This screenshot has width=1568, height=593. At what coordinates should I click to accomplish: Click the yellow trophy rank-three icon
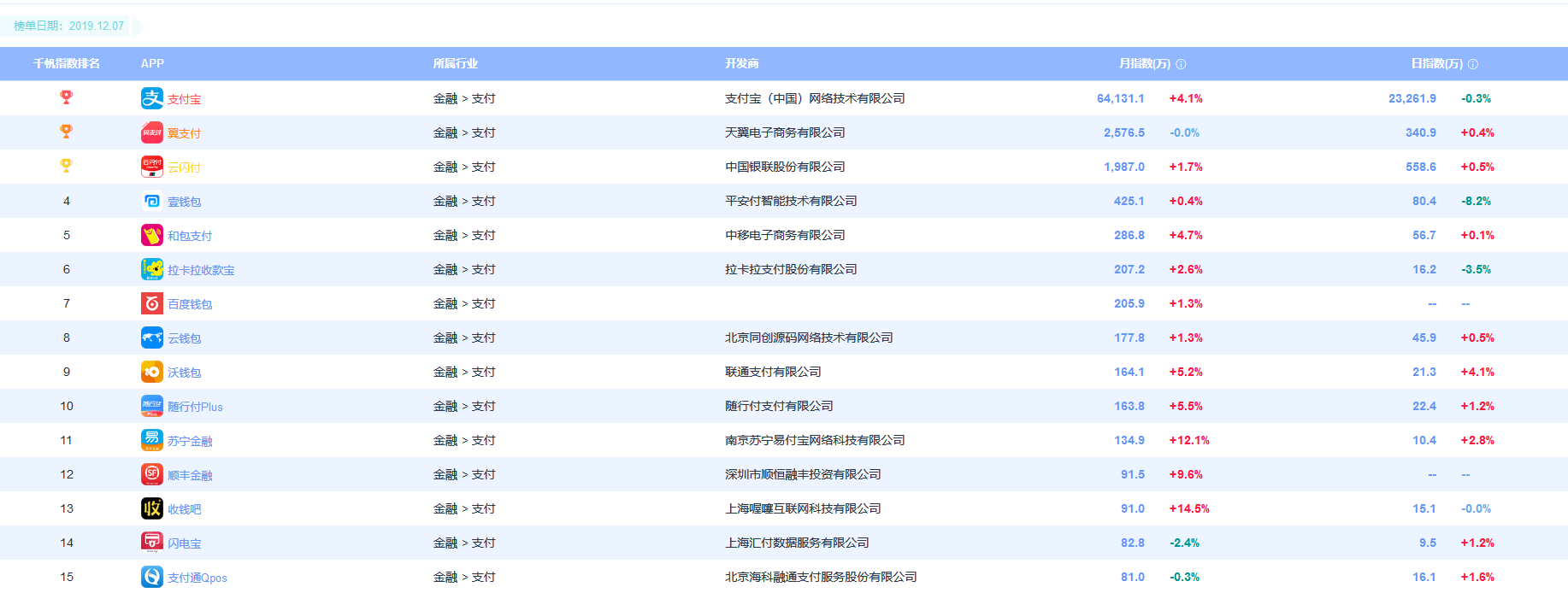[66, 166]
